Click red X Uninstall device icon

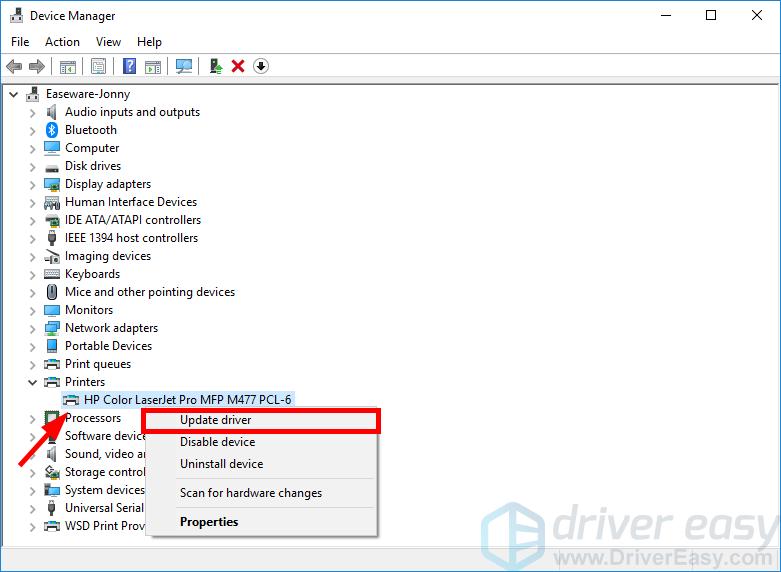pos(238,66)
